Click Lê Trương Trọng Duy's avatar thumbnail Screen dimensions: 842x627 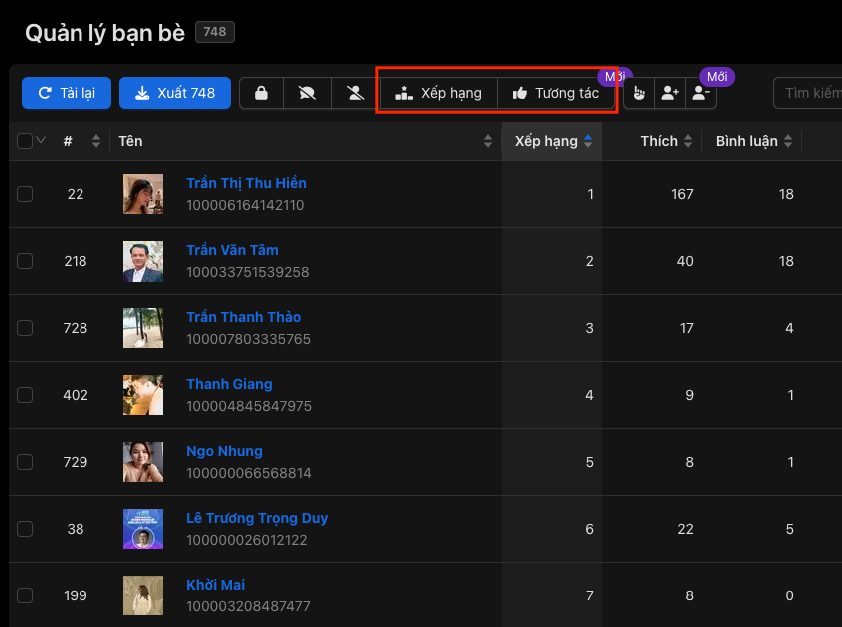tap(143, 529)
